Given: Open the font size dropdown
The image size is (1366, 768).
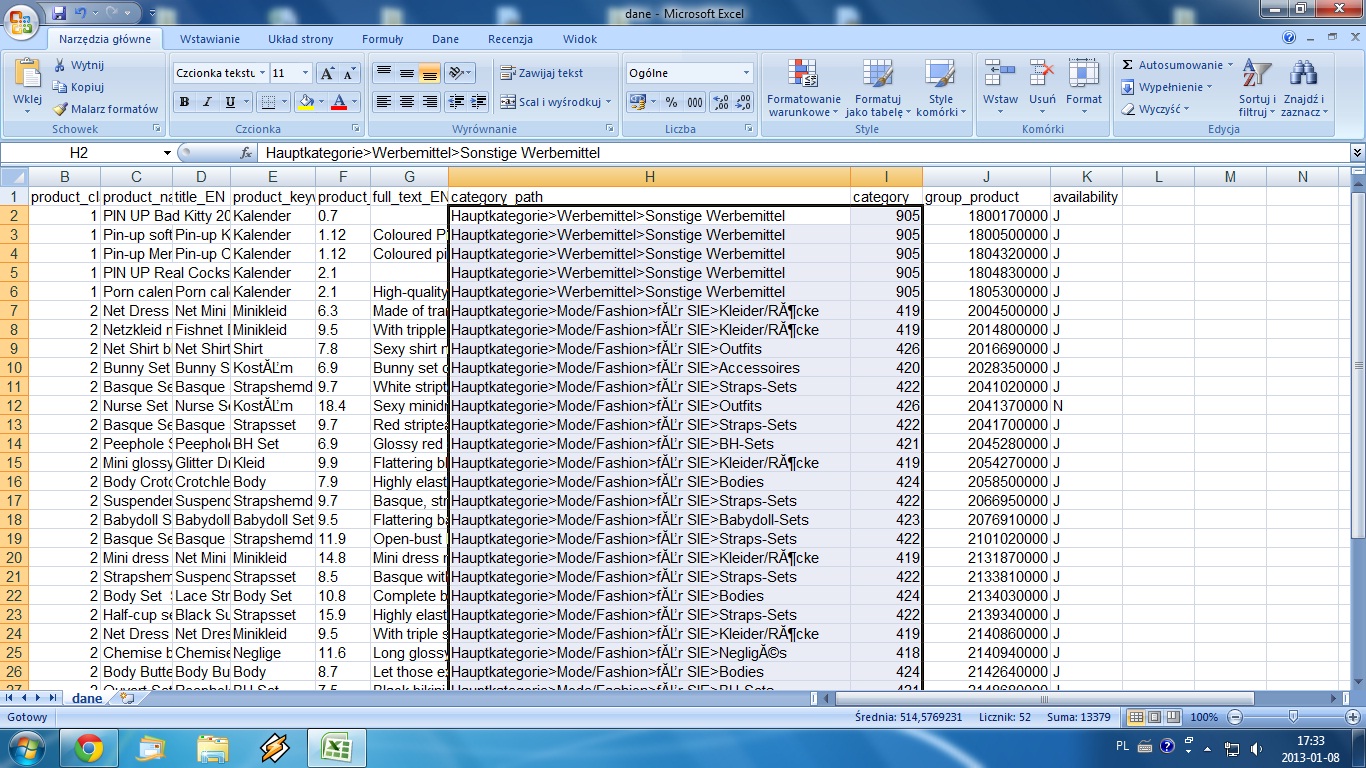Looking at the screenshot, I should pos(305,73).
